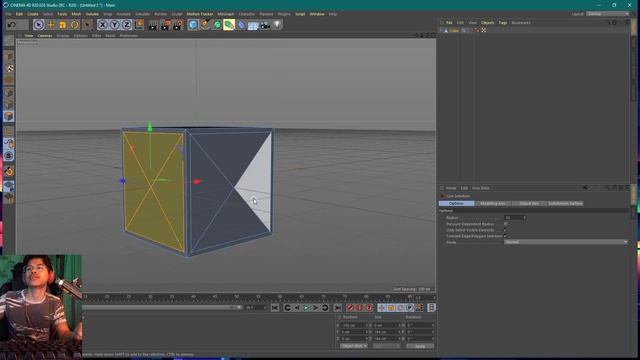Activate the Move tool
Image resolution: width=640 pixels, height=360 pixels.
(51, 25)
